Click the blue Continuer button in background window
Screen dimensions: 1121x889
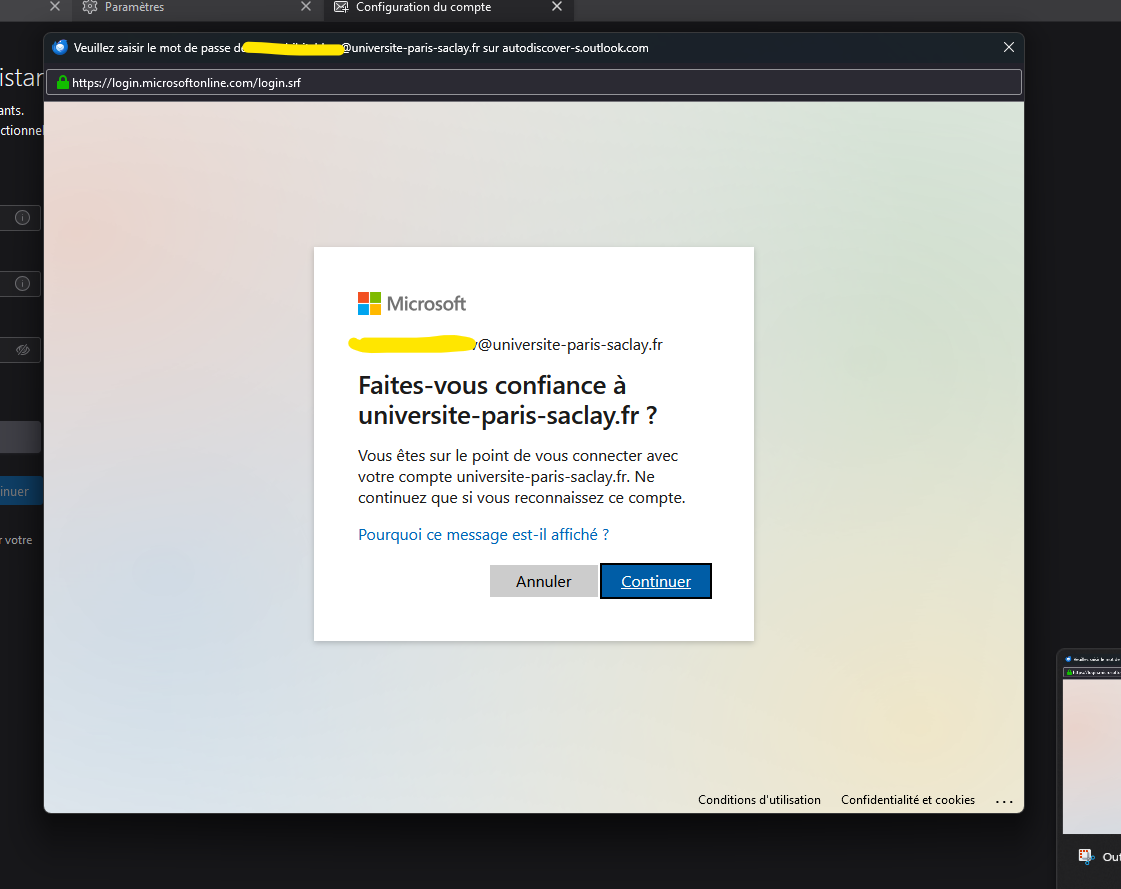(21, 491)
